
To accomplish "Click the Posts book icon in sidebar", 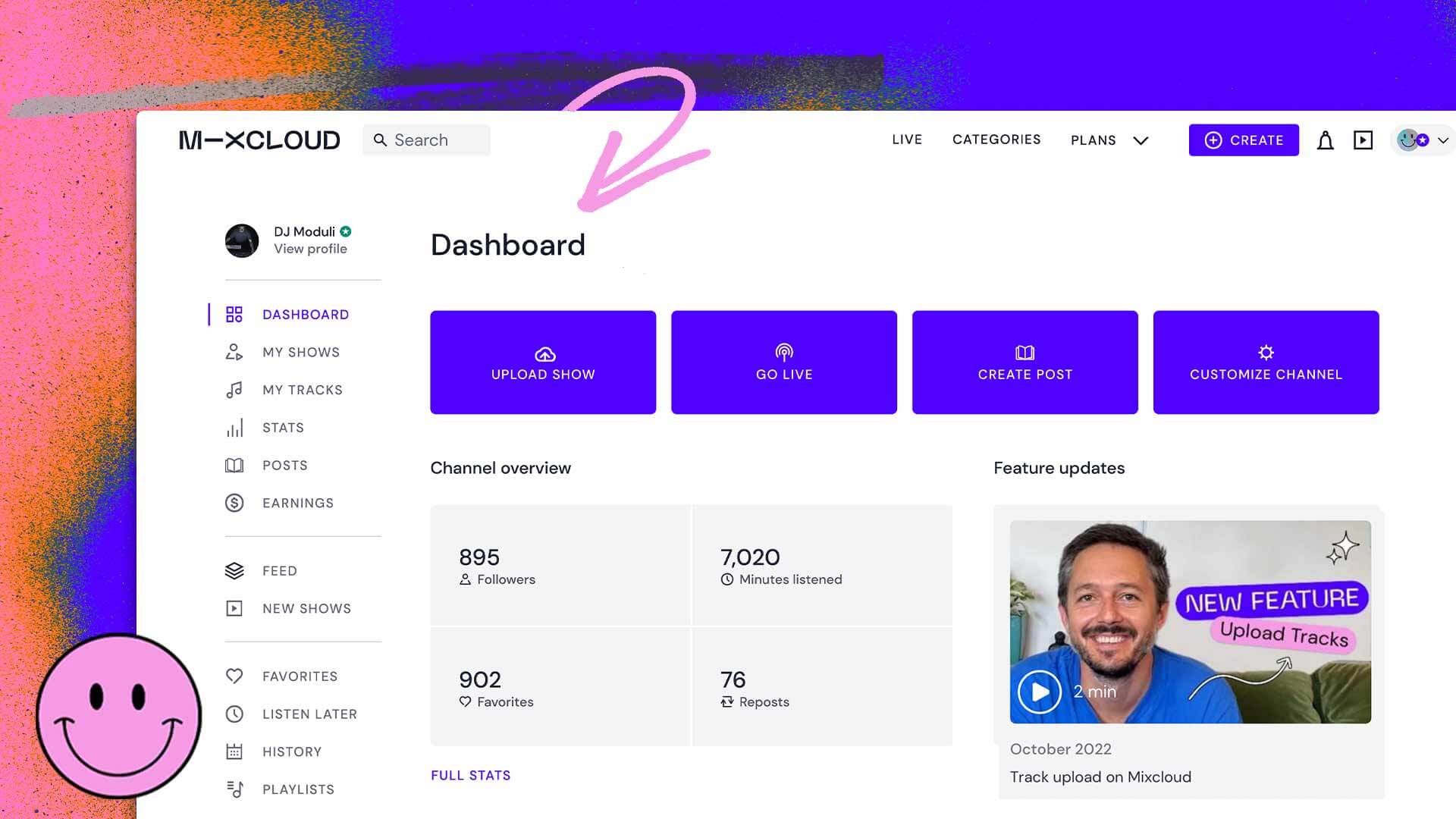I will [234, 465].
